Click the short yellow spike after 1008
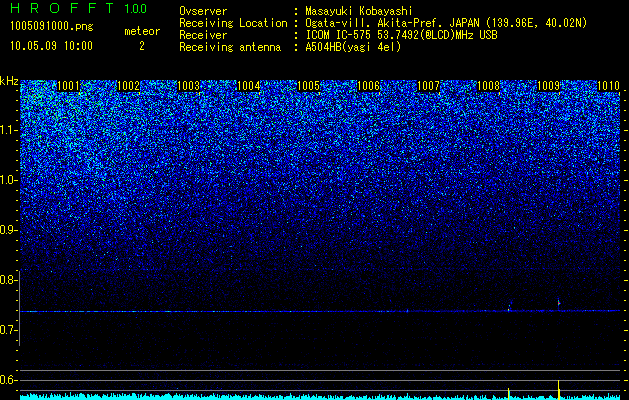Screen dimensions: 629x400 (509, 394)
